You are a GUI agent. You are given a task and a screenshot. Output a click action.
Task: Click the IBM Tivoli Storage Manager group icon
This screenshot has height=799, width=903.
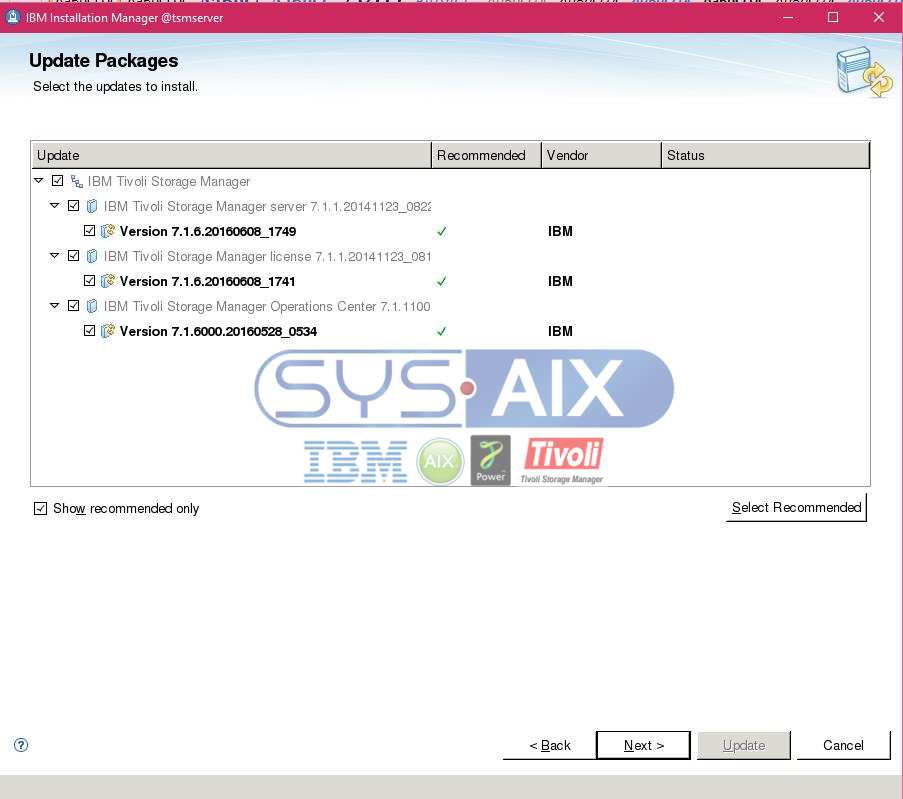[77, 181]
